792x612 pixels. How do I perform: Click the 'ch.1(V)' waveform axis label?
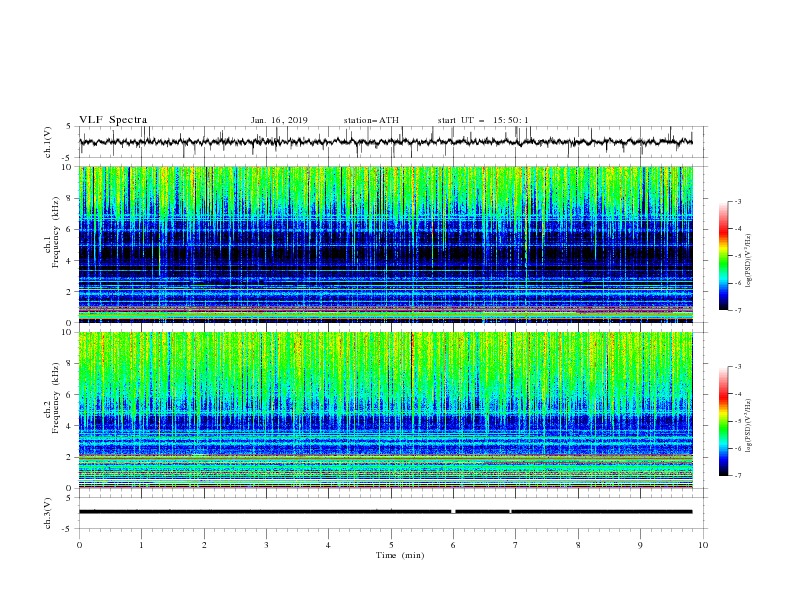48,142
